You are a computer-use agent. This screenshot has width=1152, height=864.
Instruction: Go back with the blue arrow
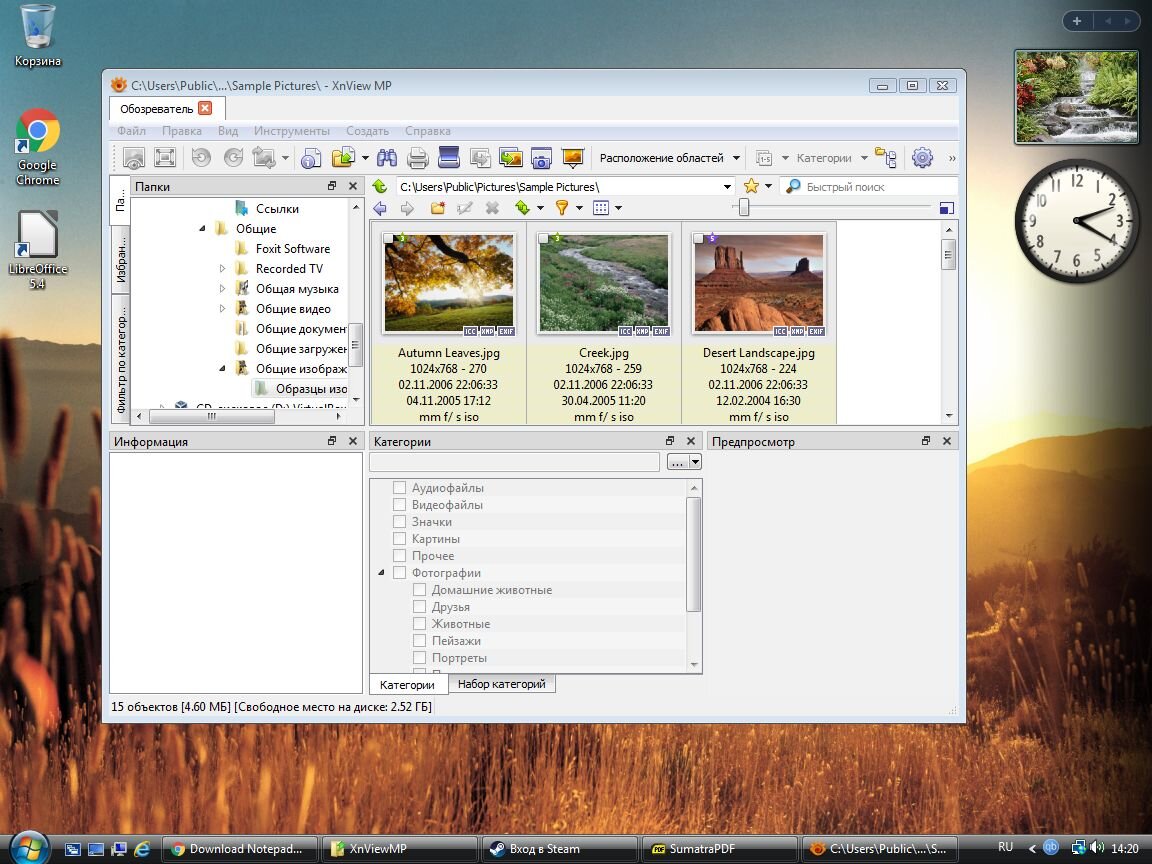click(380, 209)
